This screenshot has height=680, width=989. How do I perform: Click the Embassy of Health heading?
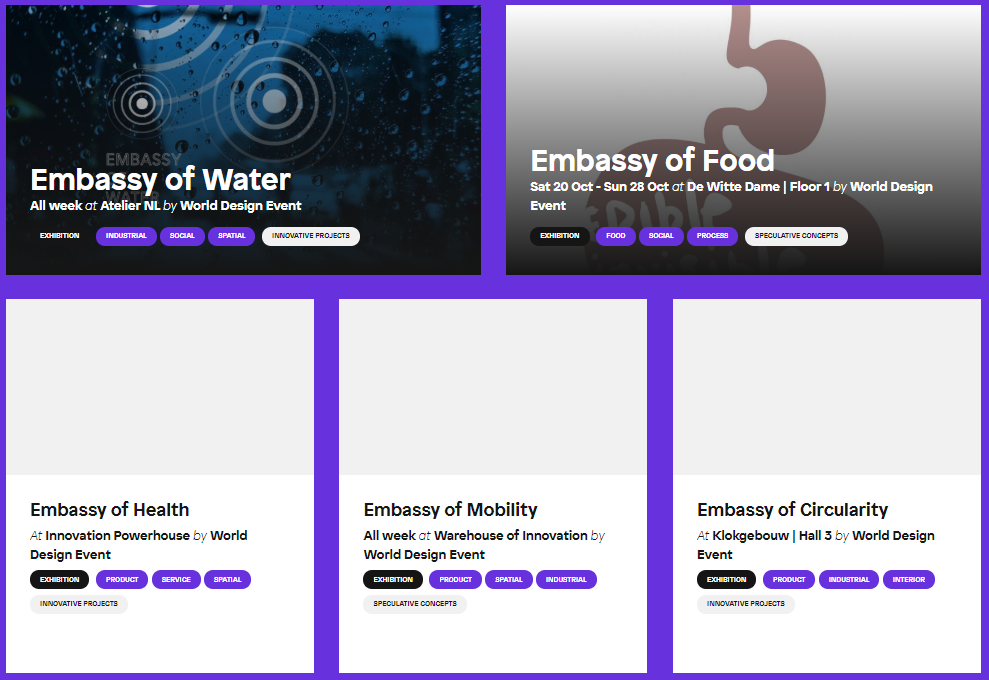(x=110, y=510)
